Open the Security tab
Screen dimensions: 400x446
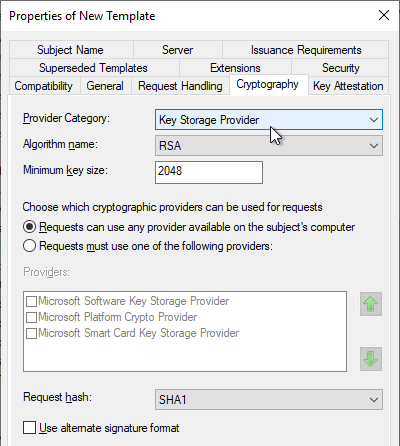click(340, 68)
